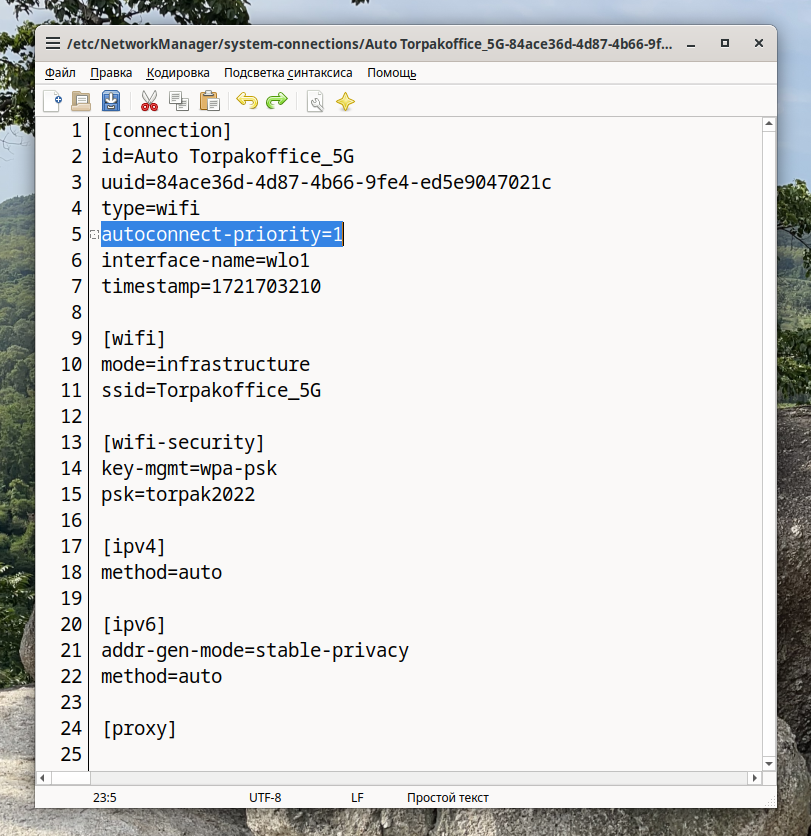Click the [connection] line
Image resolution: width=811 pixels, height=836 pixels.
pyautogui.click(x=166, y=131)
